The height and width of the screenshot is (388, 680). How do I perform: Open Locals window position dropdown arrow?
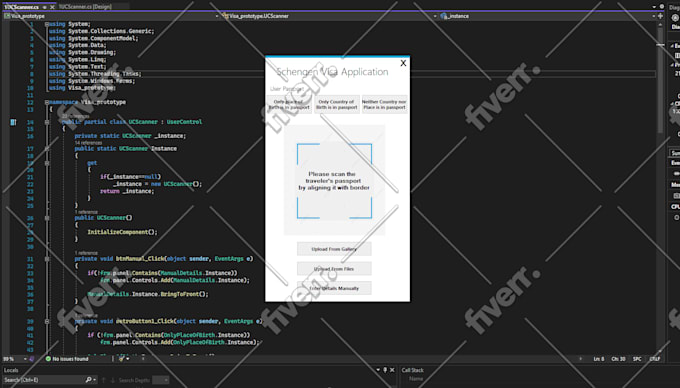coord(378,370)
